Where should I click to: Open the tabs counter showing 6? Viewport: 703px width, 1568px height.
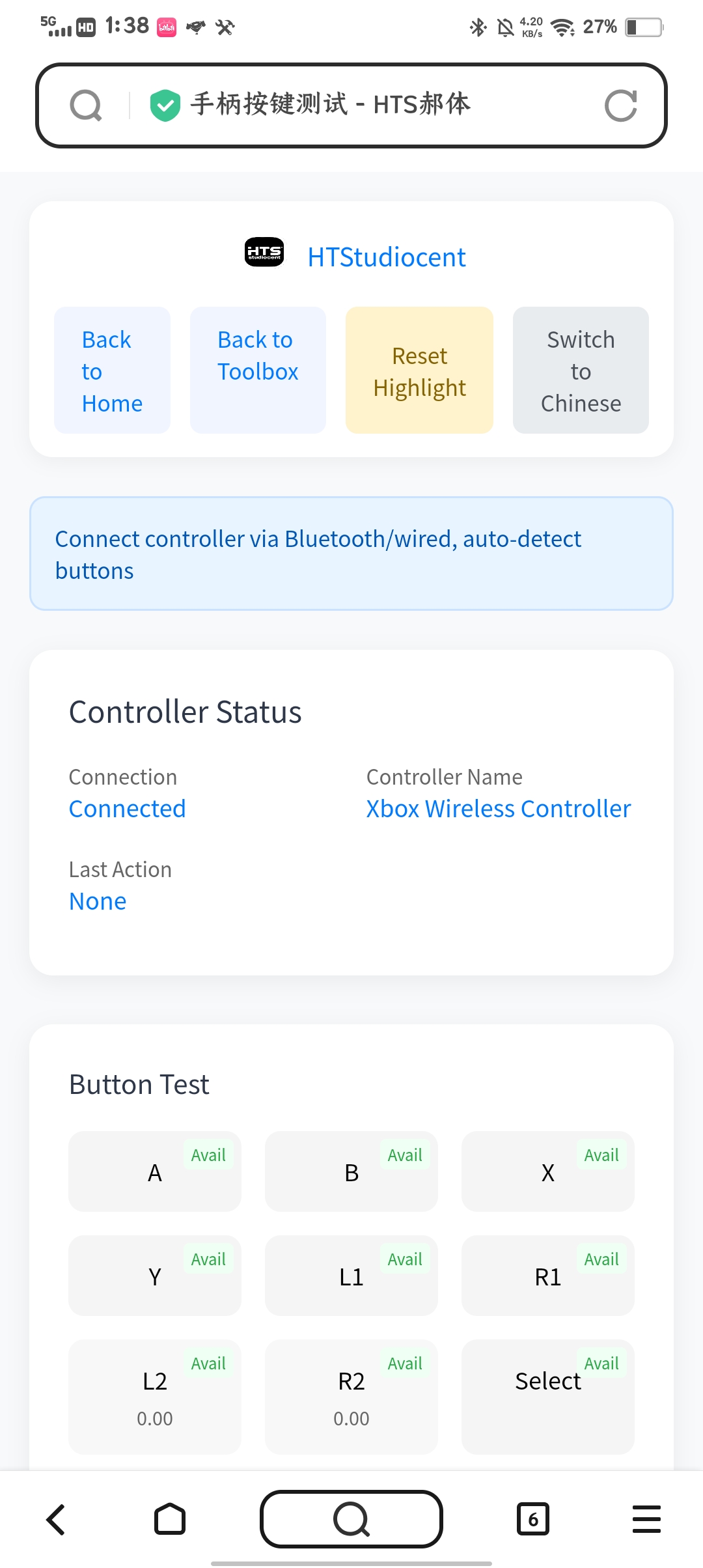tap(533, 1520)
